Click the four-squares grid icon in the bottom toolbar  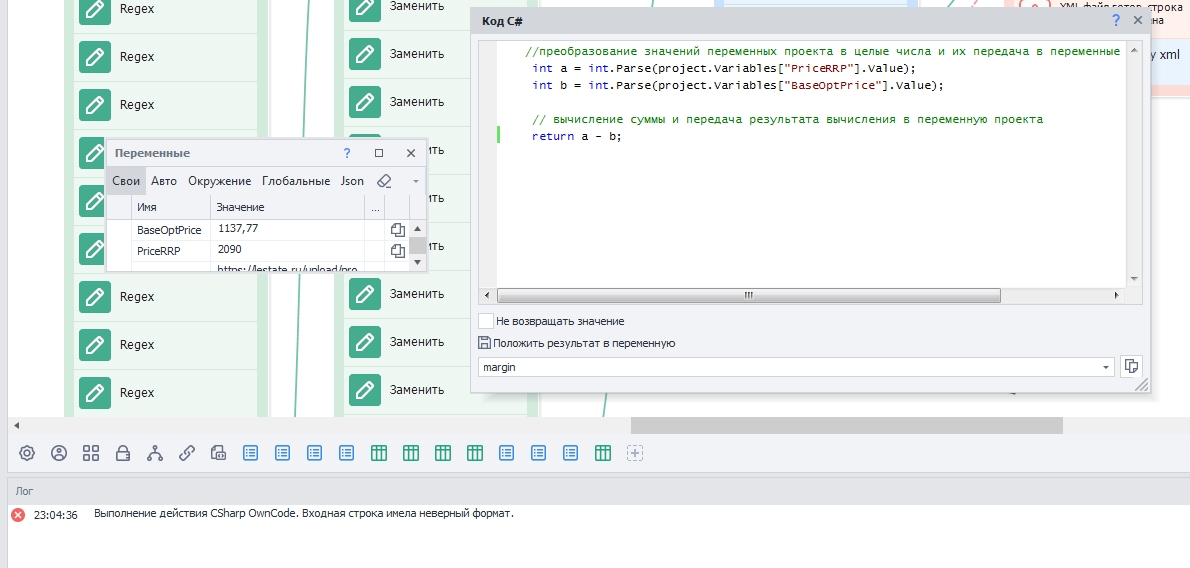point(91,453)
